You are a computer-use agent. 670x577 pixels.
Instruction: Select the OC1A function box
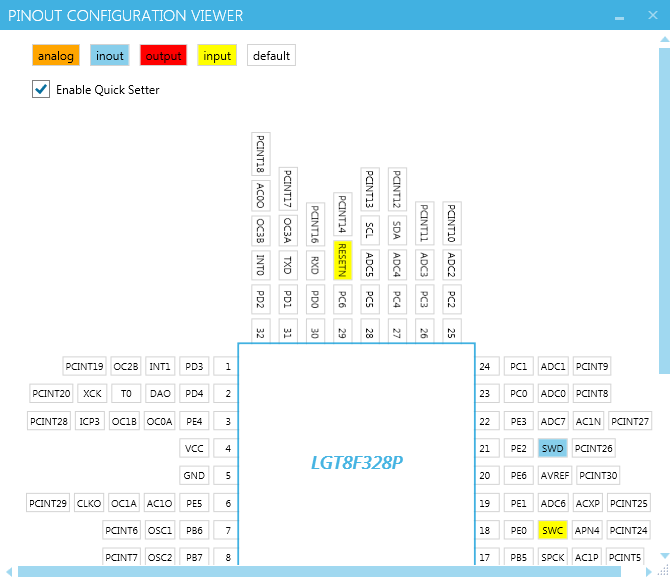[124, 503]
